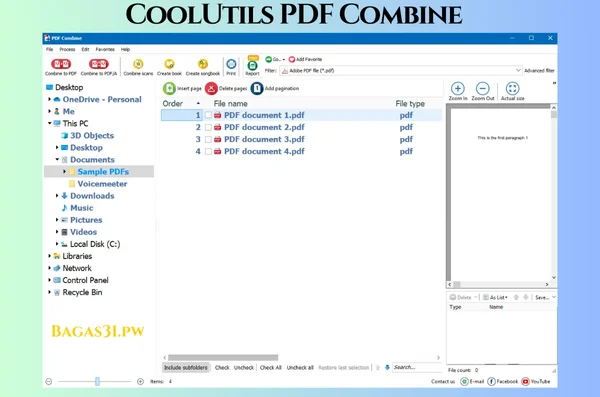Open the YouTube contact icon
This screenshot has height=397, width=600.
click(x=525, y=381)
